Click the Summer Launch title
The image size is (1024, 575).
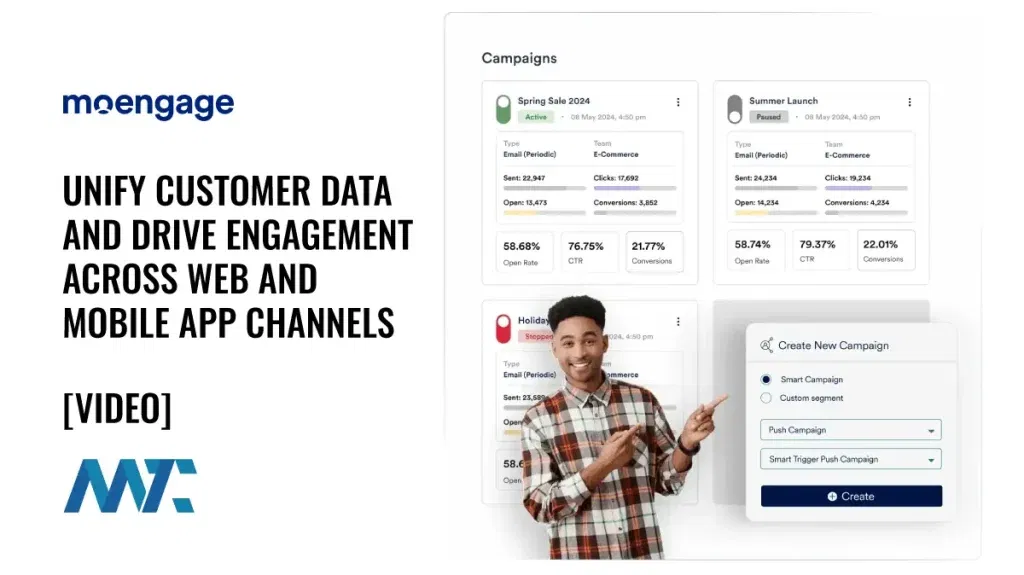pyautogui.click(x=784, y=101)
